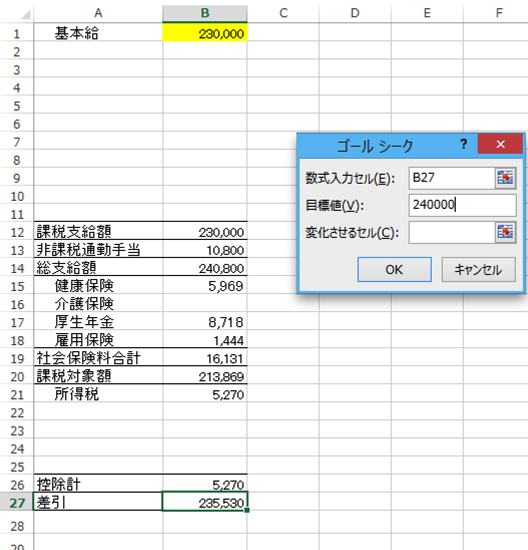Click cell value 240,800

tap(205, 268)
